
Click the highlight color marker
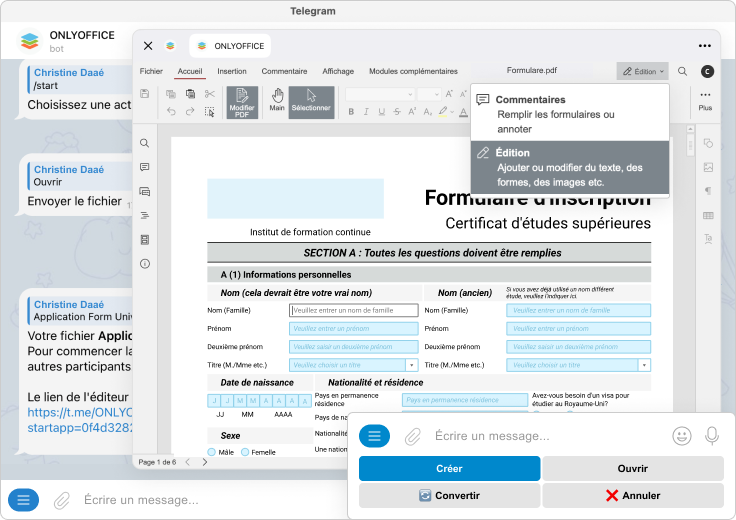[x=443, y=112]
